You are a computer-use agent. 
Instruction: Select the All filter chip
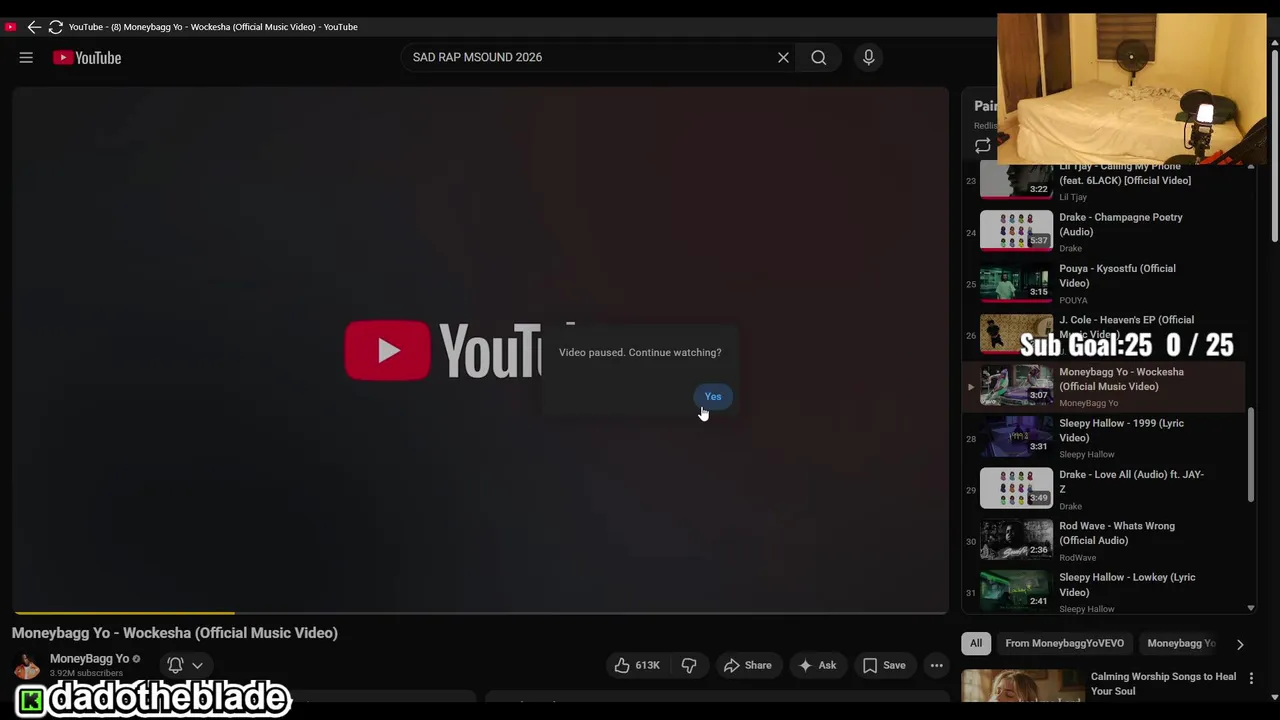coord(976,644)
